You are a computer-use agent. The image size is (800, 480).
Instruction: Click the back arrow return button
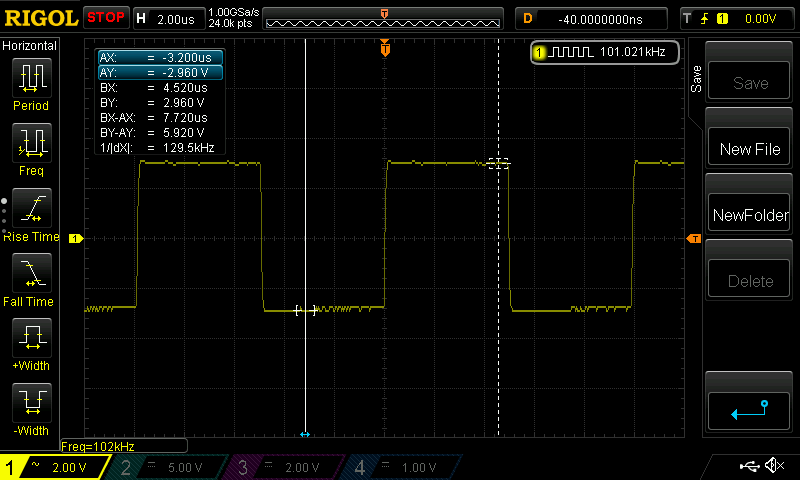750,408
